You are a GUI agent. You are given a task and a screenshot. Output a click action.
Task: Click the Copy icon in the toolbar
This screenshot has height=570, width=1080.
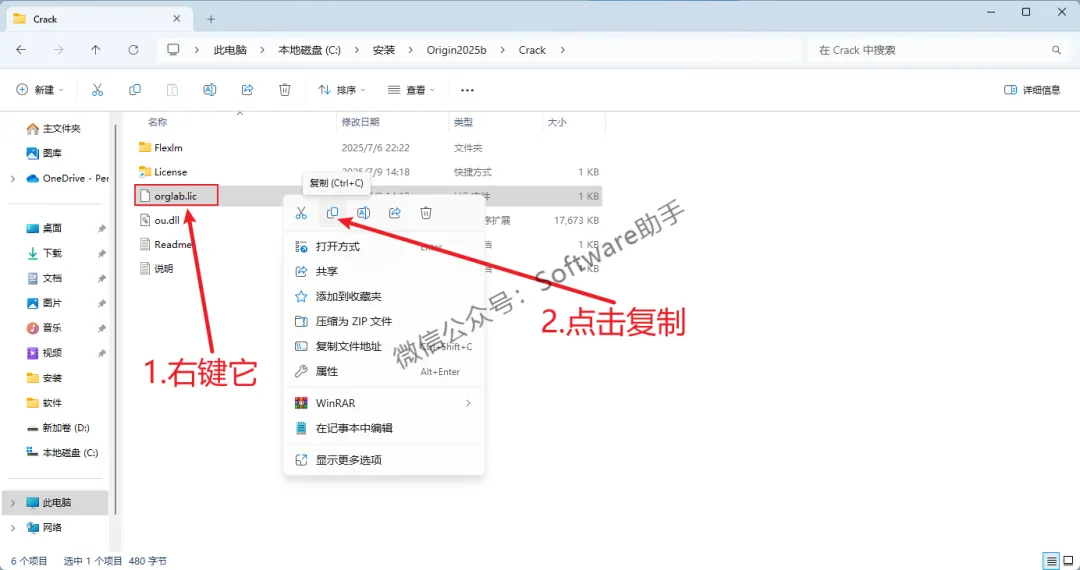coord(135,89)
